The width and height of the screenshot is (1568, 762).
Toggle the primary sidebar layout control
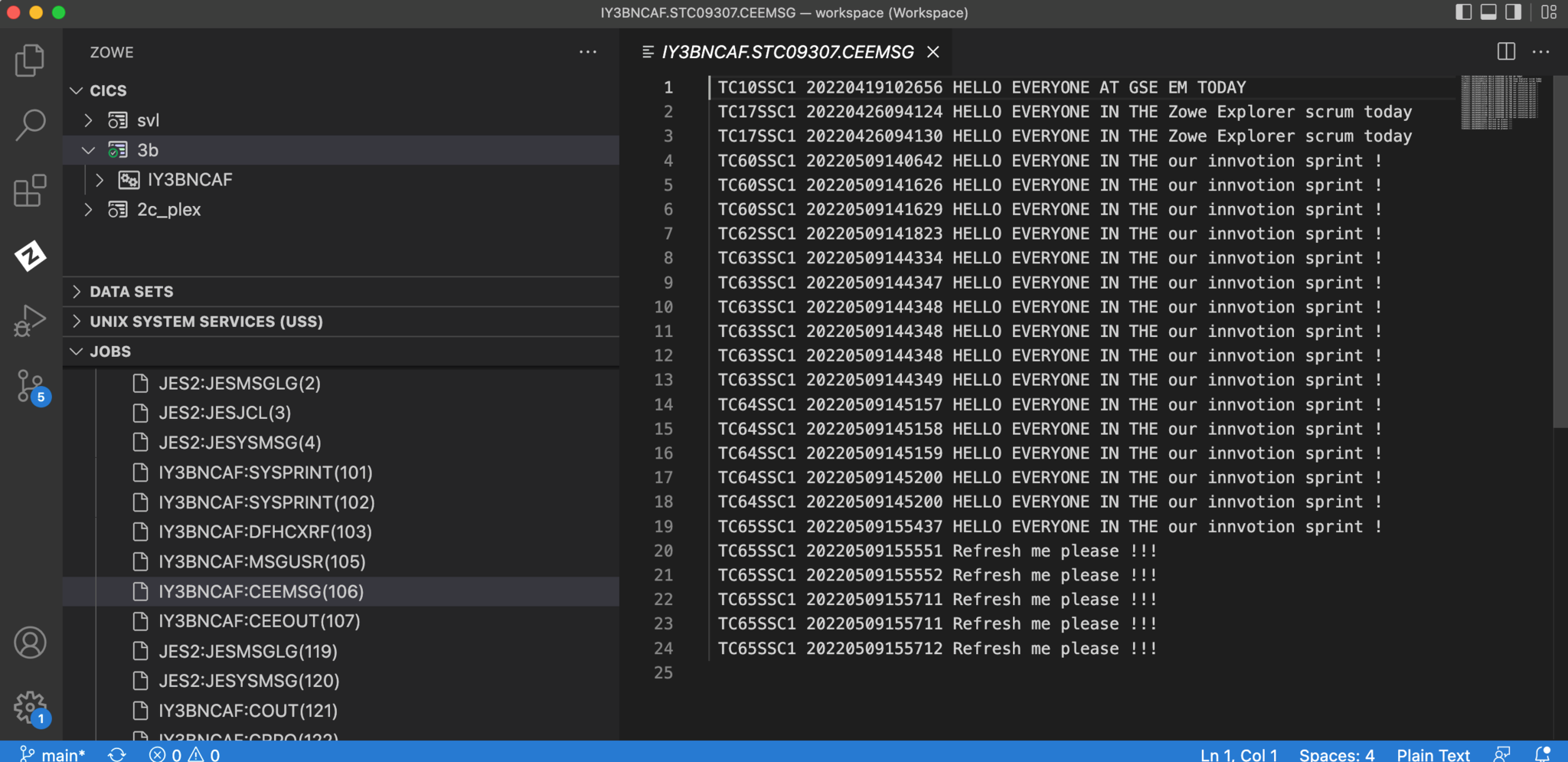tap(1463, 12)
